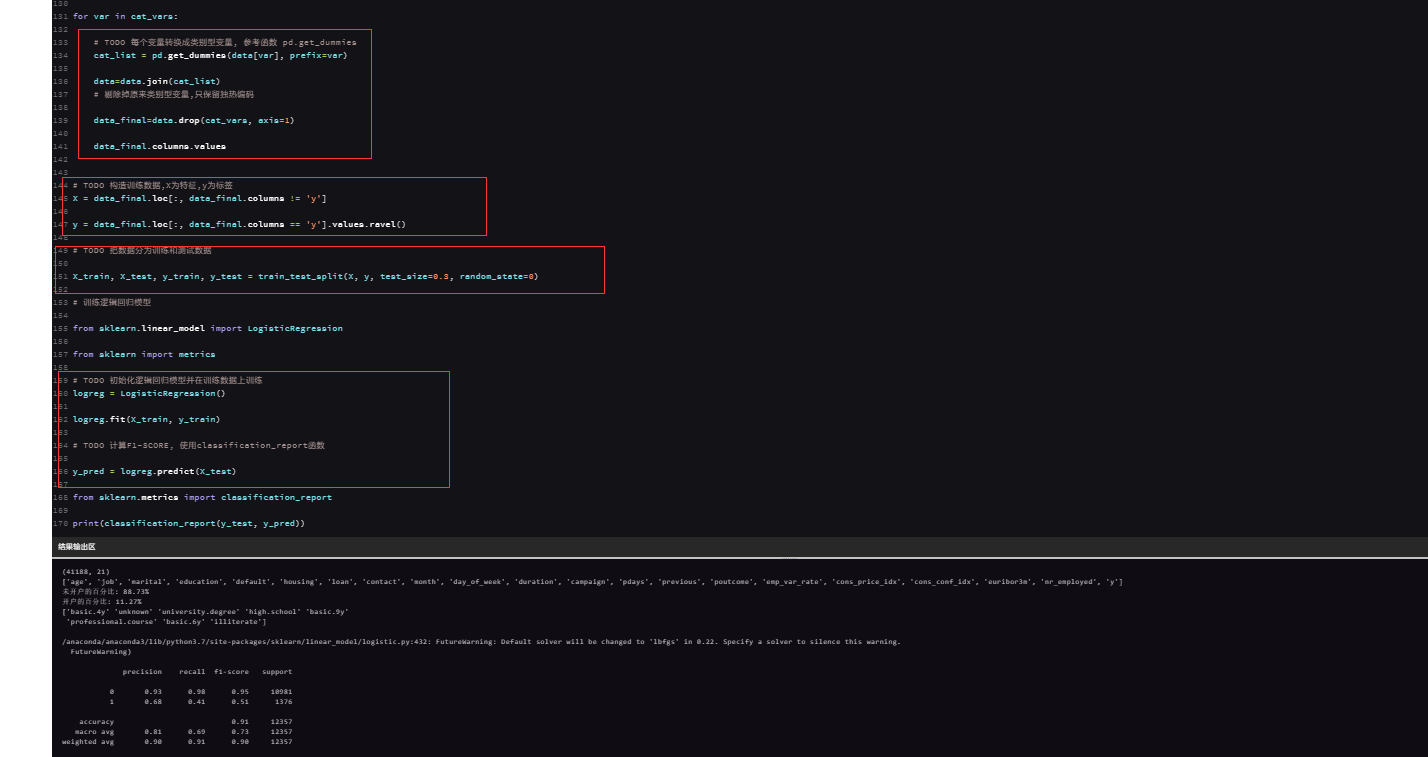Click the FutureWarning message about lbfgs solver
1428x757 pixels.
(481, 642)
